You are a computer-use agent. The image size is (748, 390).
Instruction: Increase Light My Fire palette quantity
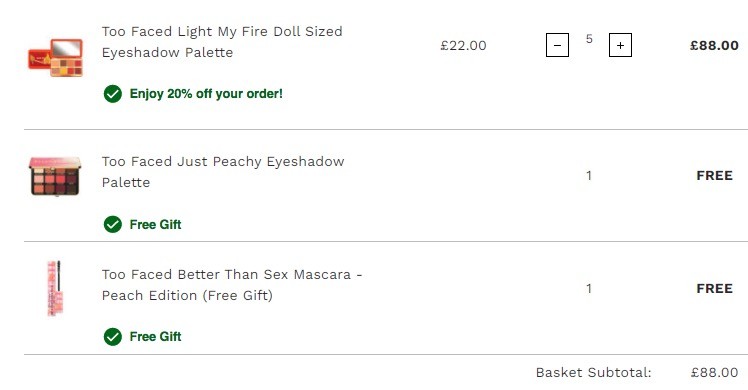coord(620,45)
